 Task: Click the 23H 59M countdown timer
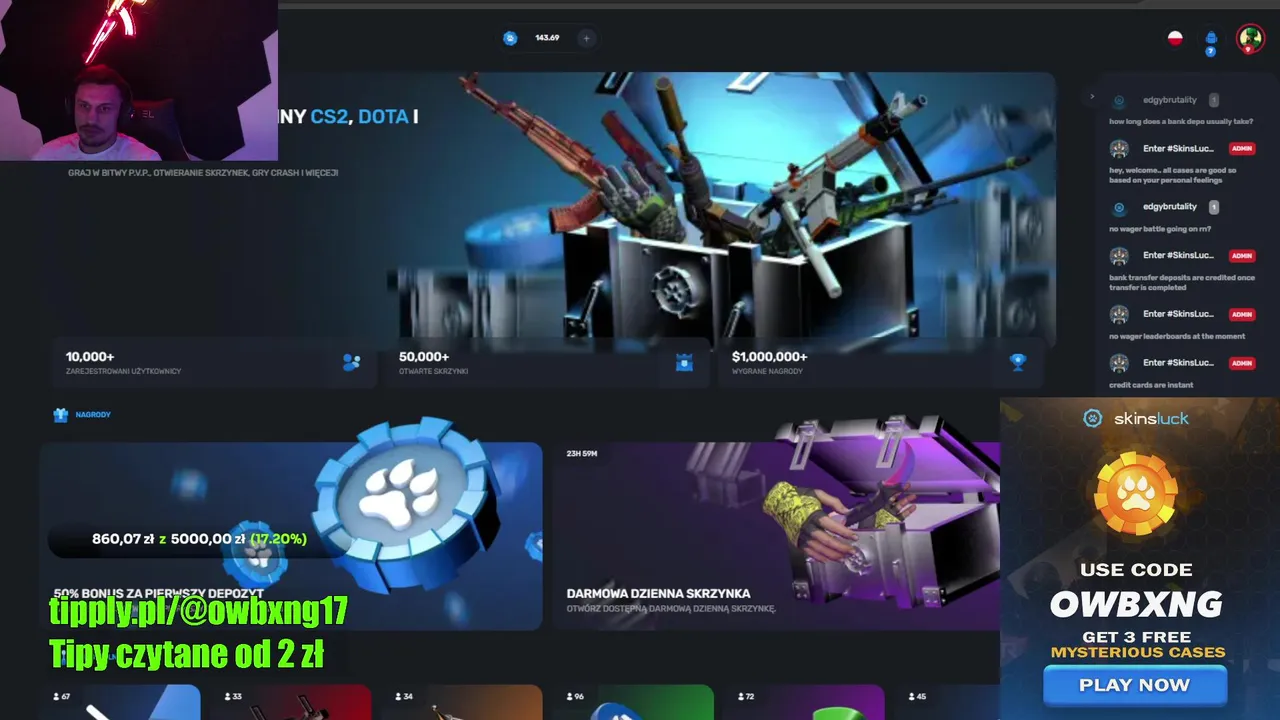point(582,454)
